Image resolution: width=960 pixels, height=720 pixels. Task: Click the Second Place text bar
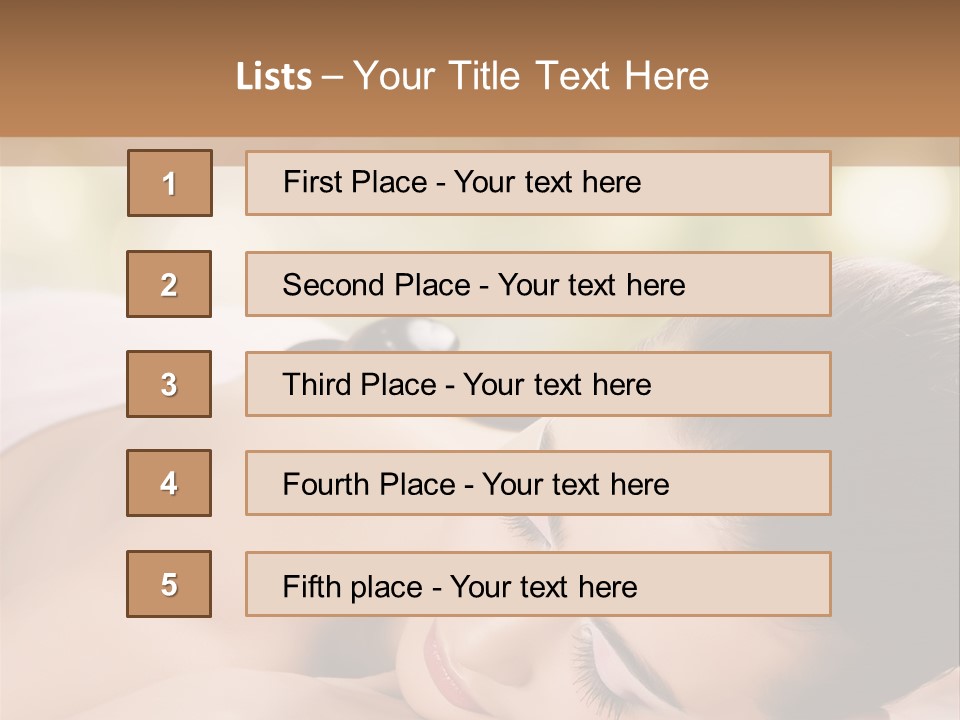(538, 284)
